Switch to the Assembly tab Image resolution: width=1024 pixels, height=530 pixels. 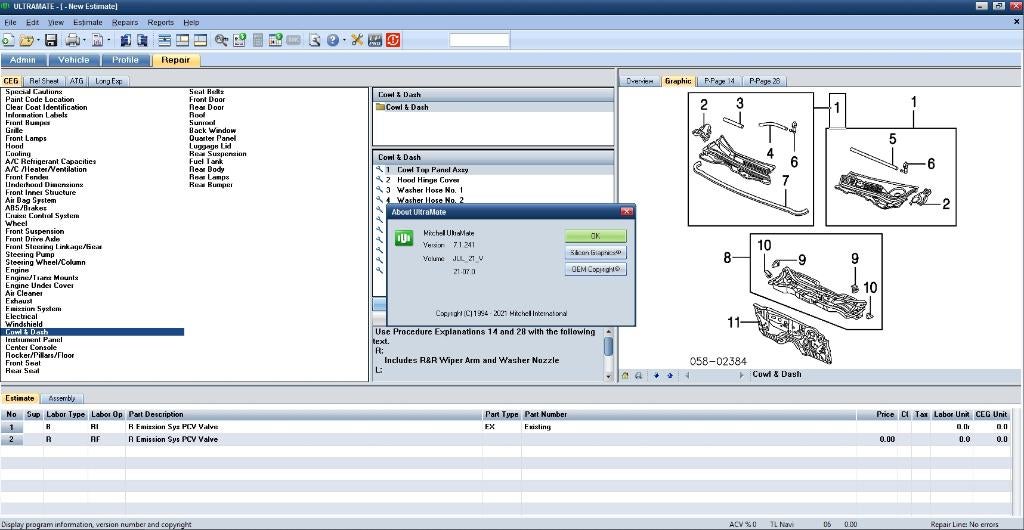pos(62,398)
